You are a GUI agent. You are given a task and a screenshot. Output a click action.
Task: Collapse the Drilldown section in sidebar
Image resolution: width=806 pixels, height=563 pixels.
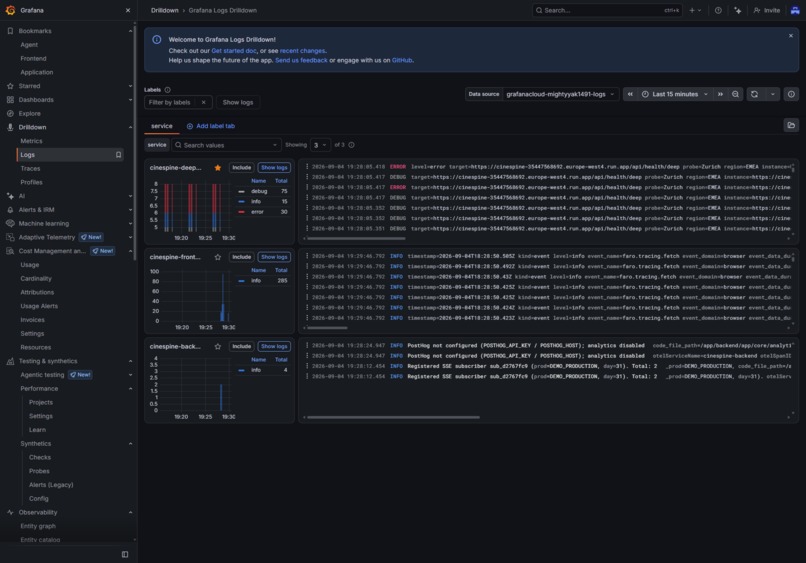[x=130, y=127]
